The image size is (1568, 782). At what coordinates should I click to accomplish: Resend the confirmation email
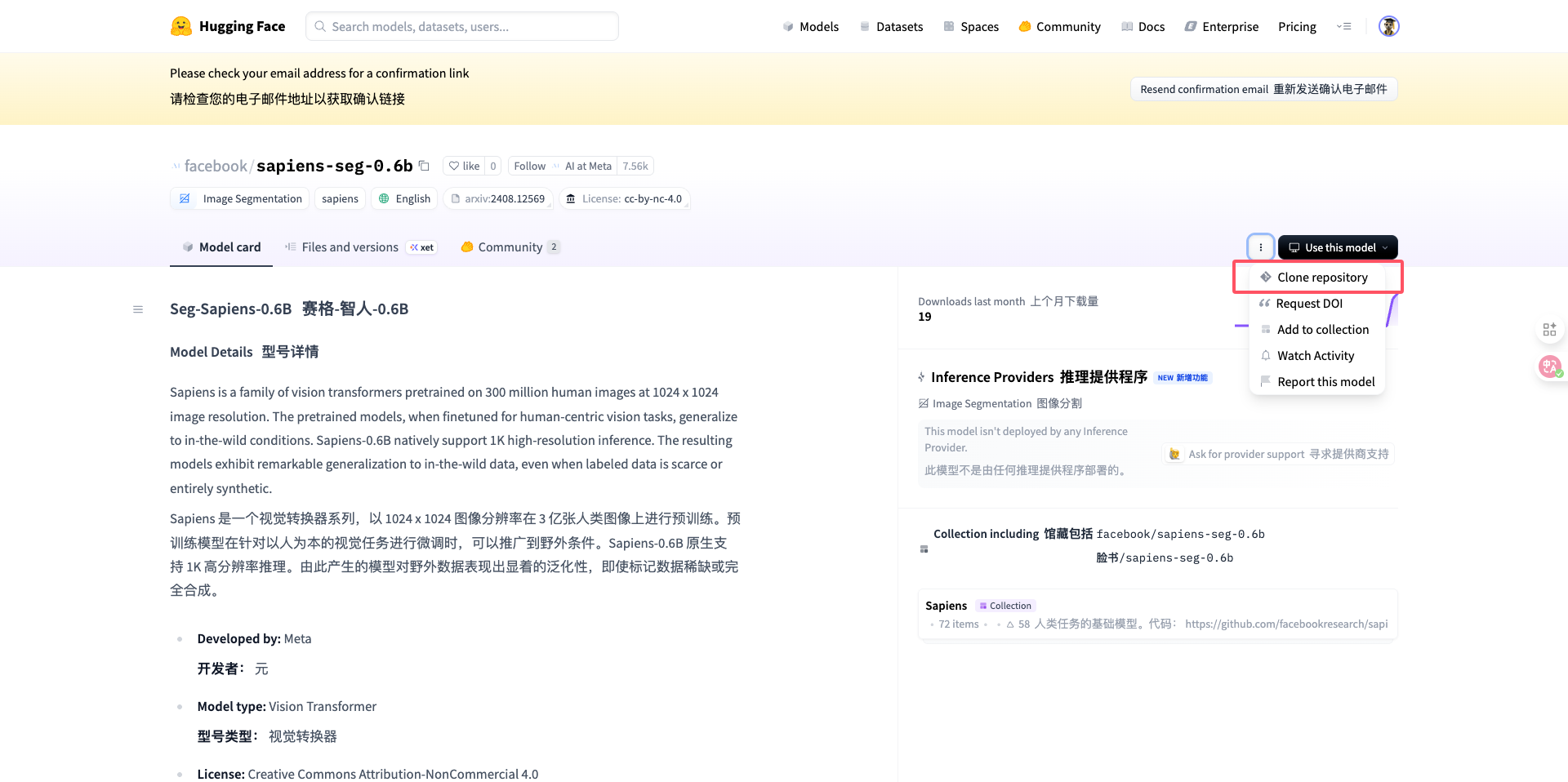pos(1263,89)
